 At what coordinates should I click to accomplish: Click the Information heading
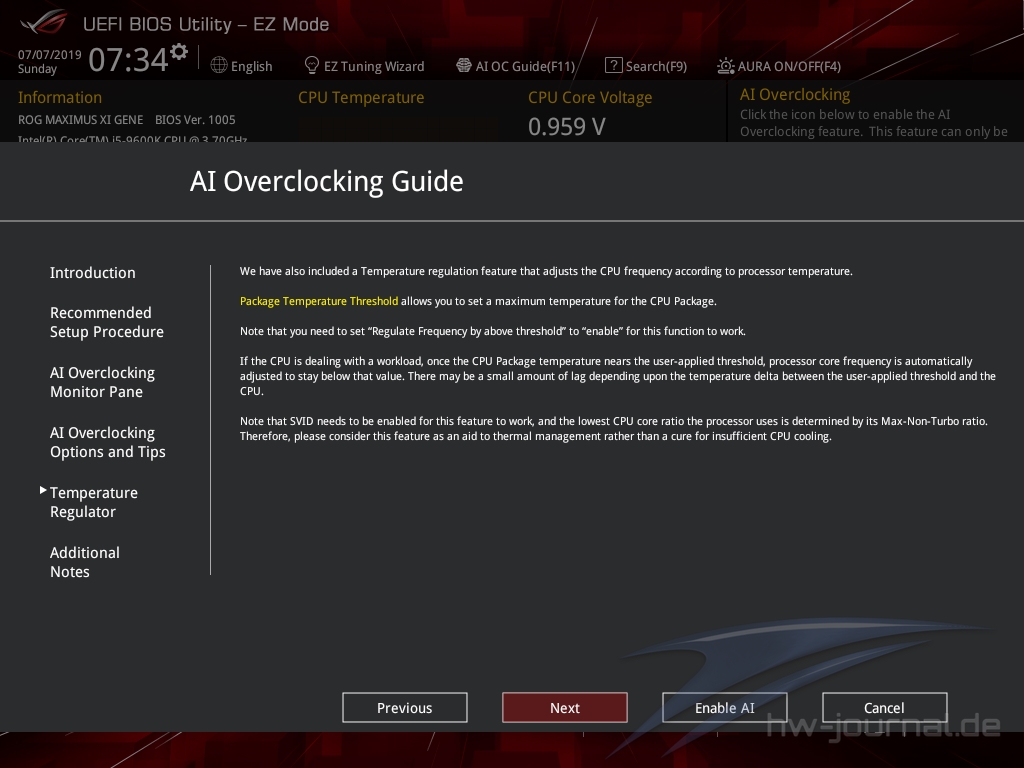60,97
